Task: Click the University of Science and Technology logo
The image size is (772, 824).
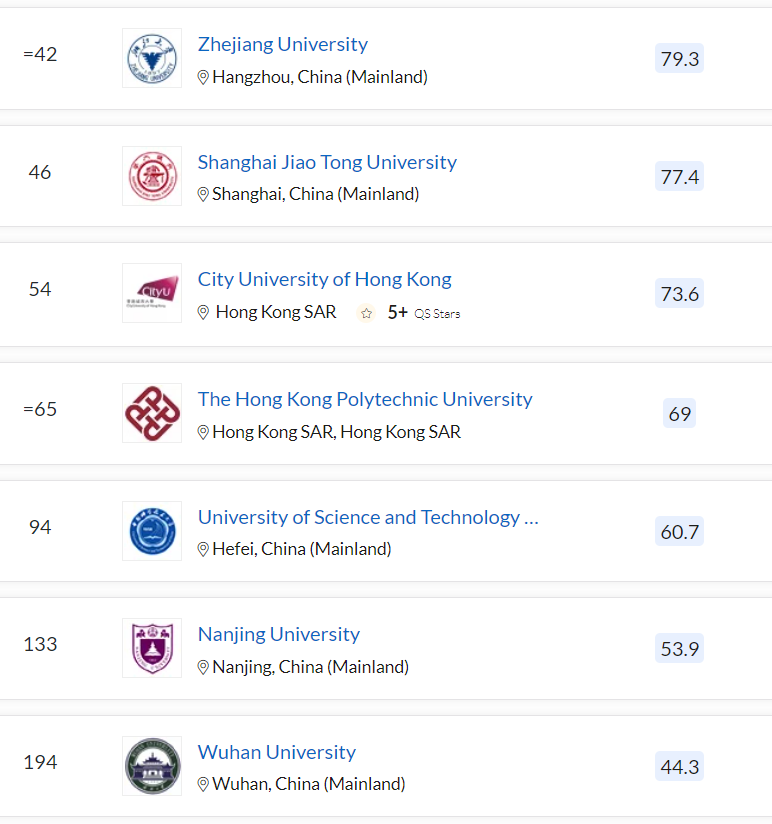Action: pos(151,531)
